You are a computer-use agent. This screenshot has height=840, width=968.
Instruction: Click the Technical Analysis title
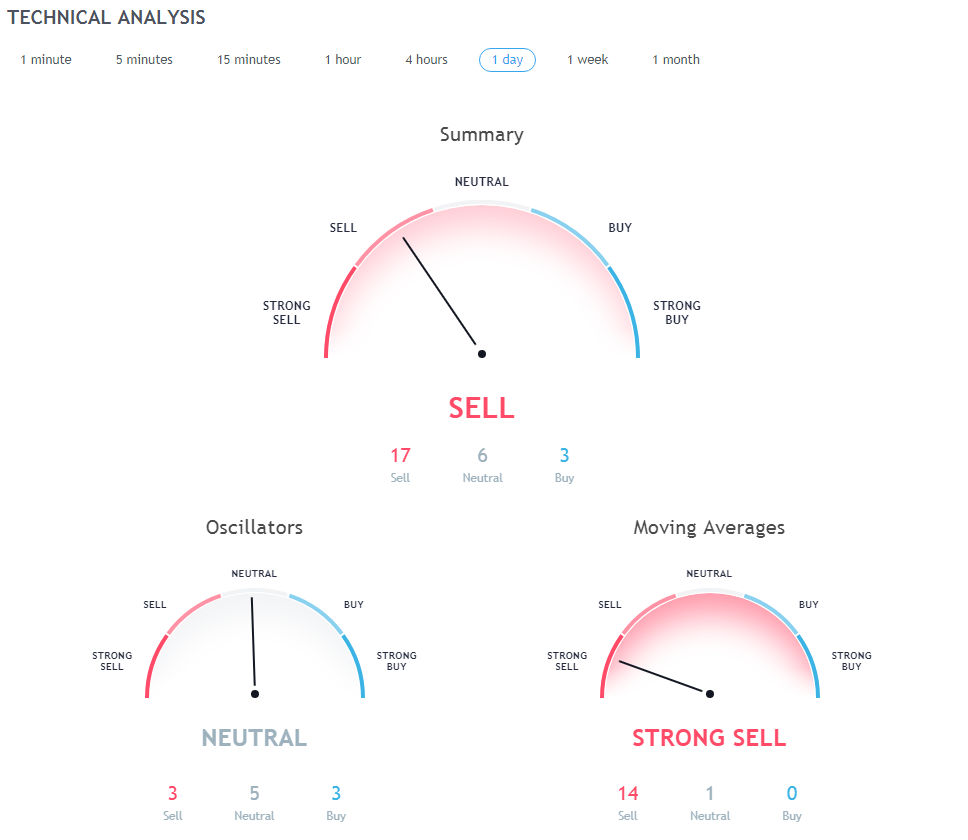[106, 17]
